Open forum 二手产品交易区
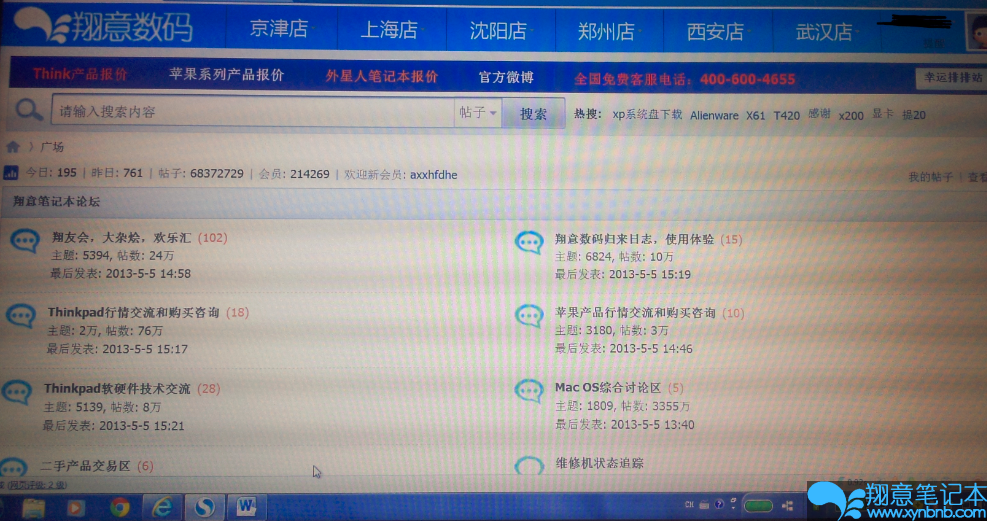The image size is (987, 521). pos(86,466)
